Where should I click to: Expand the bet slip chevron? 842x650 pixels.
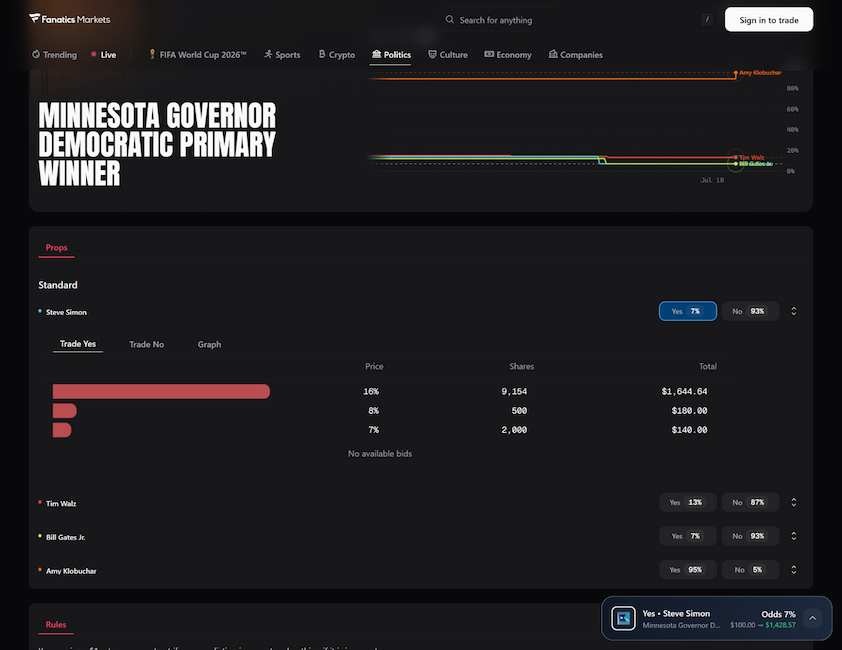click(812, 618)
